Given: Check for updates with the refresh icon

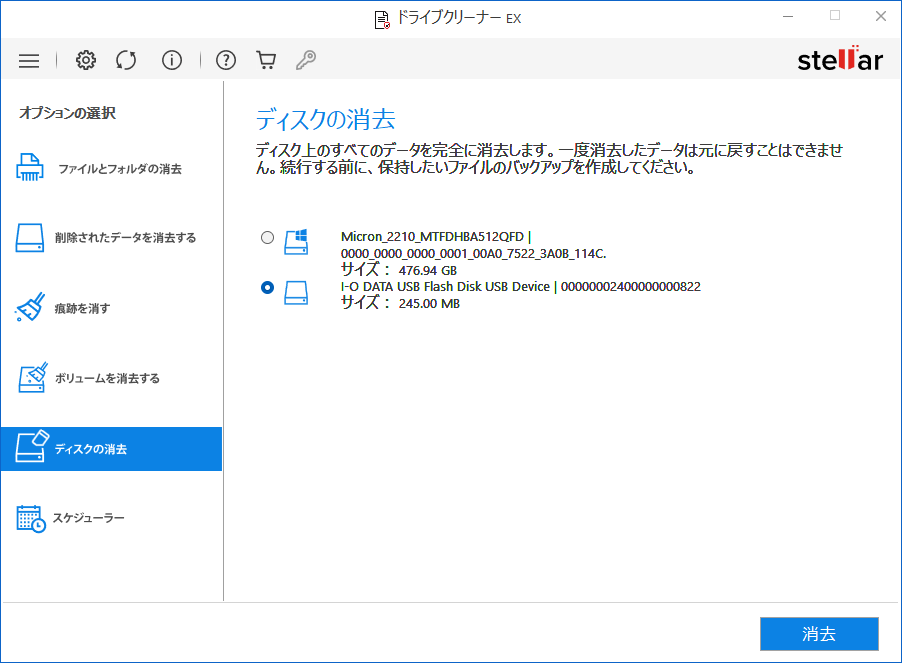Looking at the screenshot, I should pos(125,60).
